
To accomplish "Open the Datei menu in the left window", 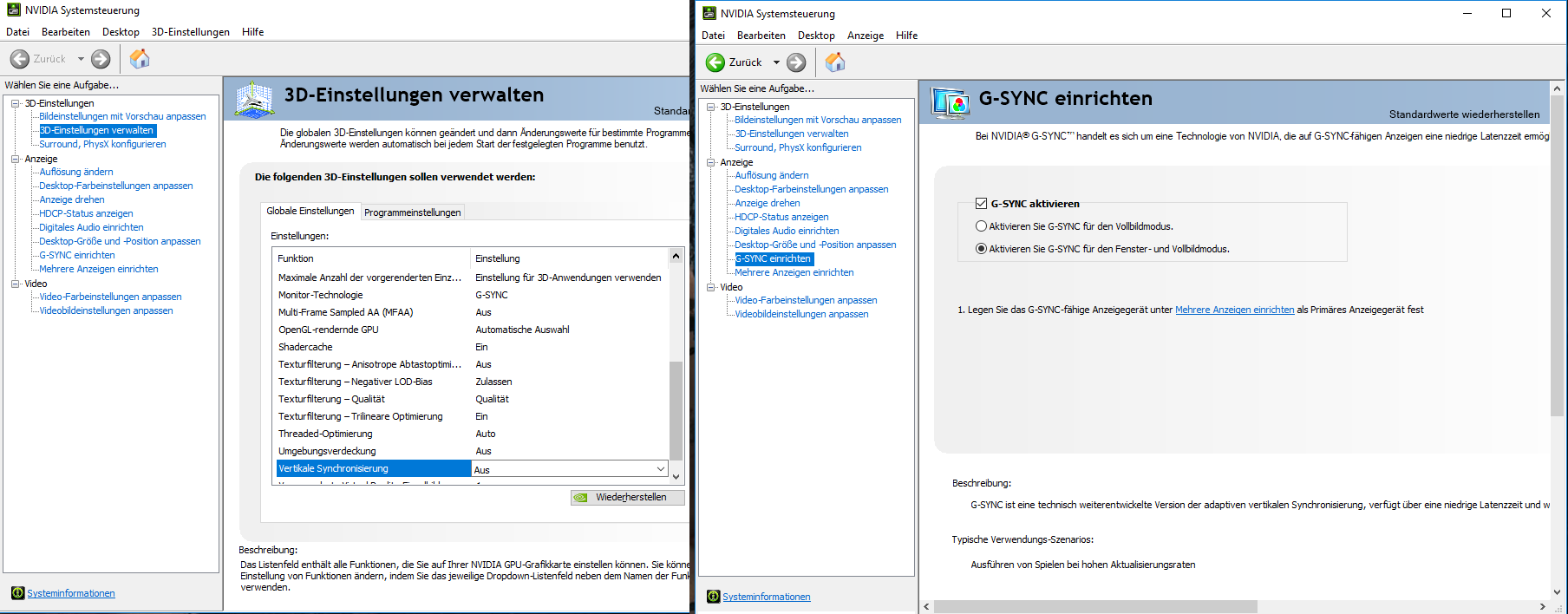I will (18, 32).
